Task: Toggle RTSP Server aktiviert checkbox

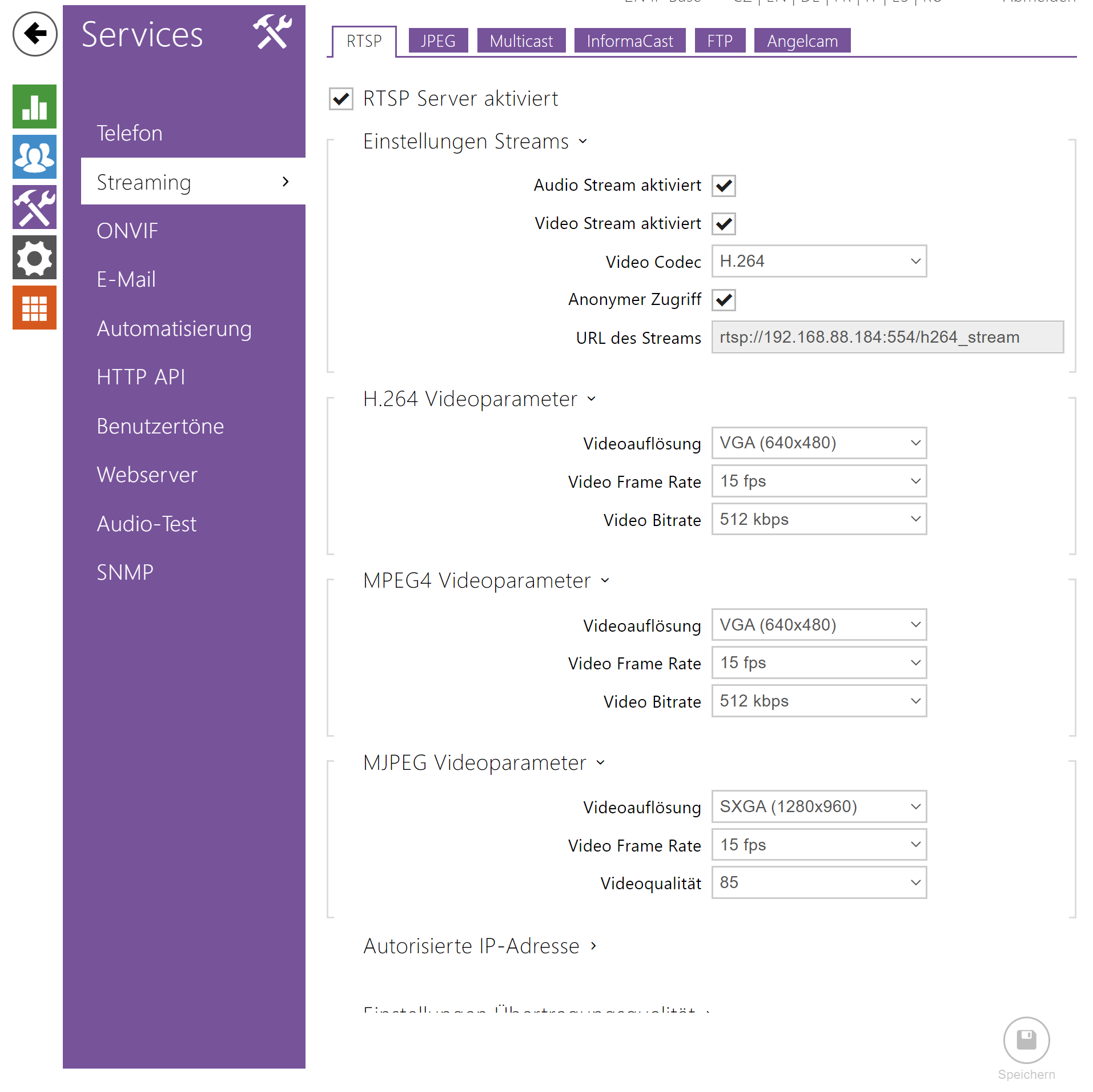Action: pyautogui.click(x=341, y=99)
